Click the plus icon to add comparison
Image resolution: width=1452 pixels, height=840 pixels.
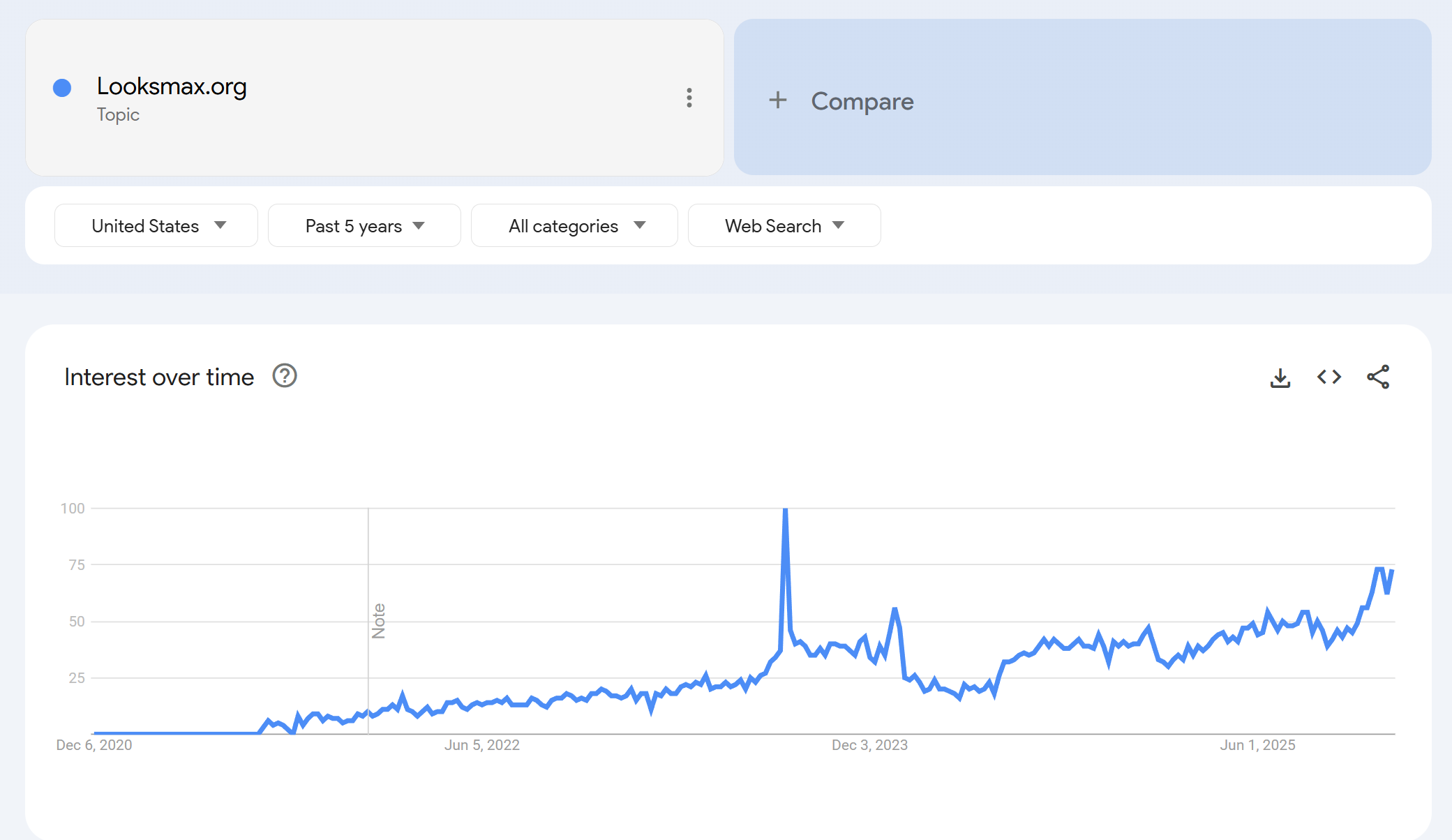(778, 100)
